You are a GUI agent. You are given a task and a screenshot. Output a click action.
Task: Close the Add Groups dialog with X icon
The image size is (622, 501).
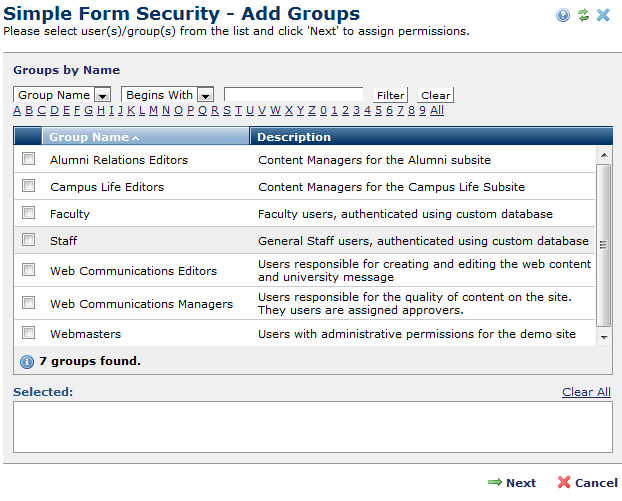(603, 15)
